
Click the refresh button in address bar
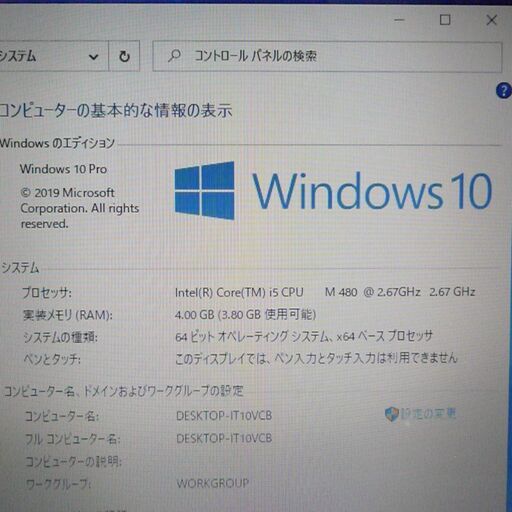tap(124, 56)
